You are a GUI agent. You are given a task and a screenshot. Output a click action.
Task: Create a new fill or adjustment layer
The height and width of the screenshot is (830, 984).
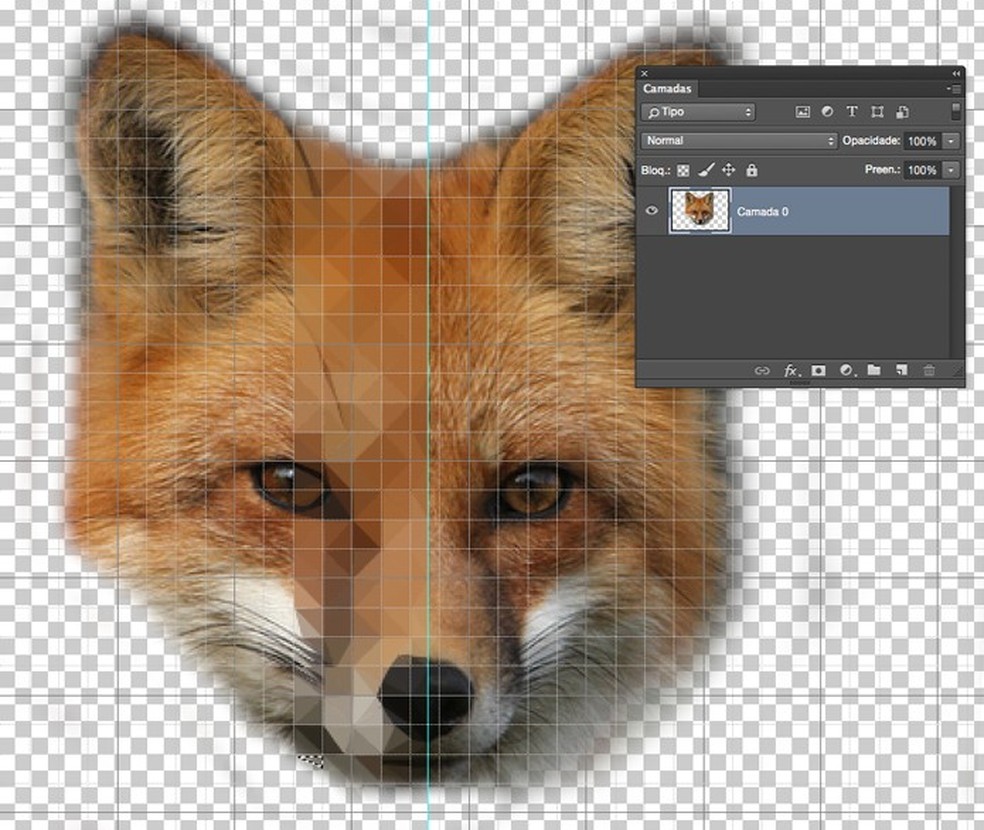pos(847,371)
